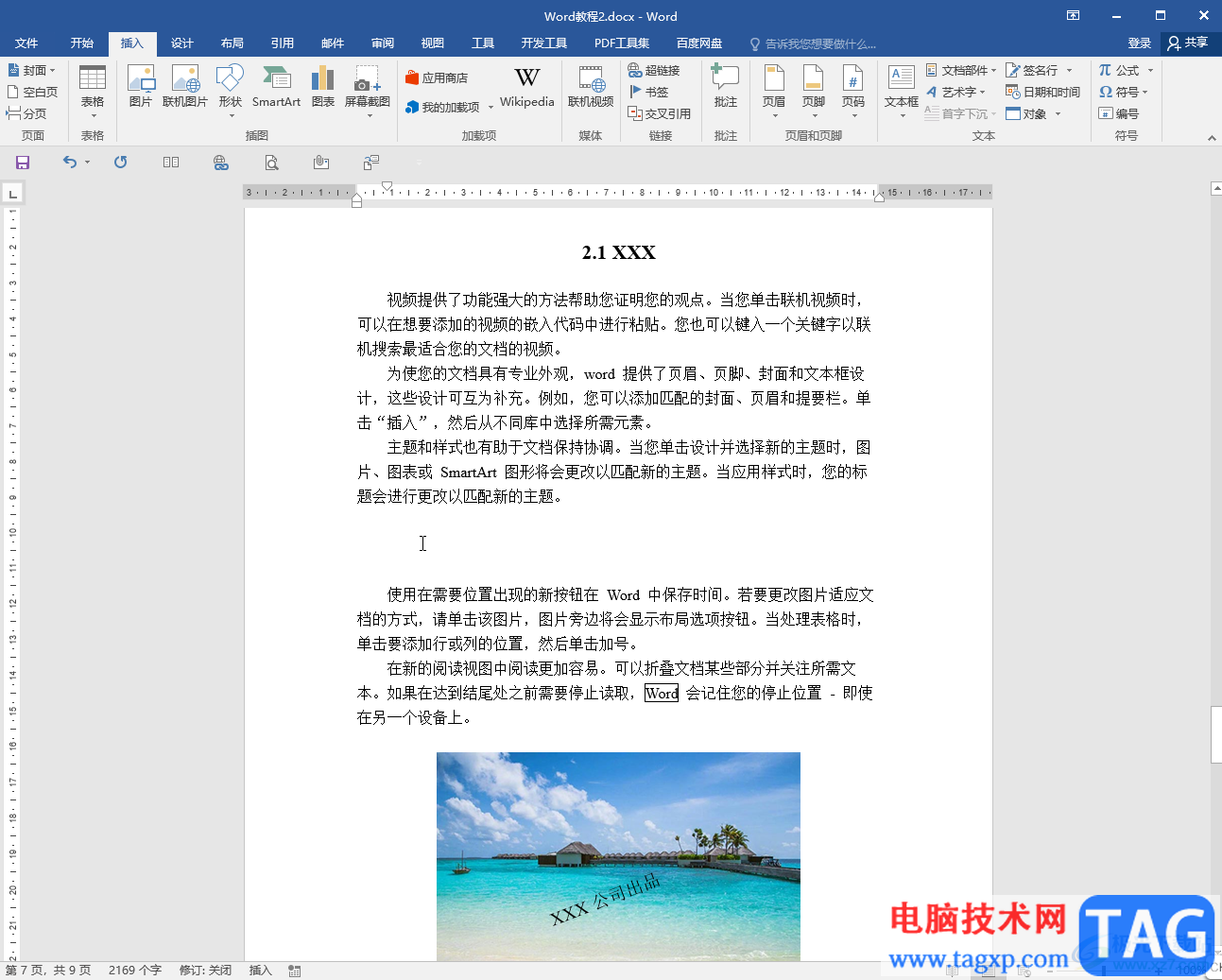1222x980 pixels.
Task: Open the 文件 File tab
Action: coord(26,43)
